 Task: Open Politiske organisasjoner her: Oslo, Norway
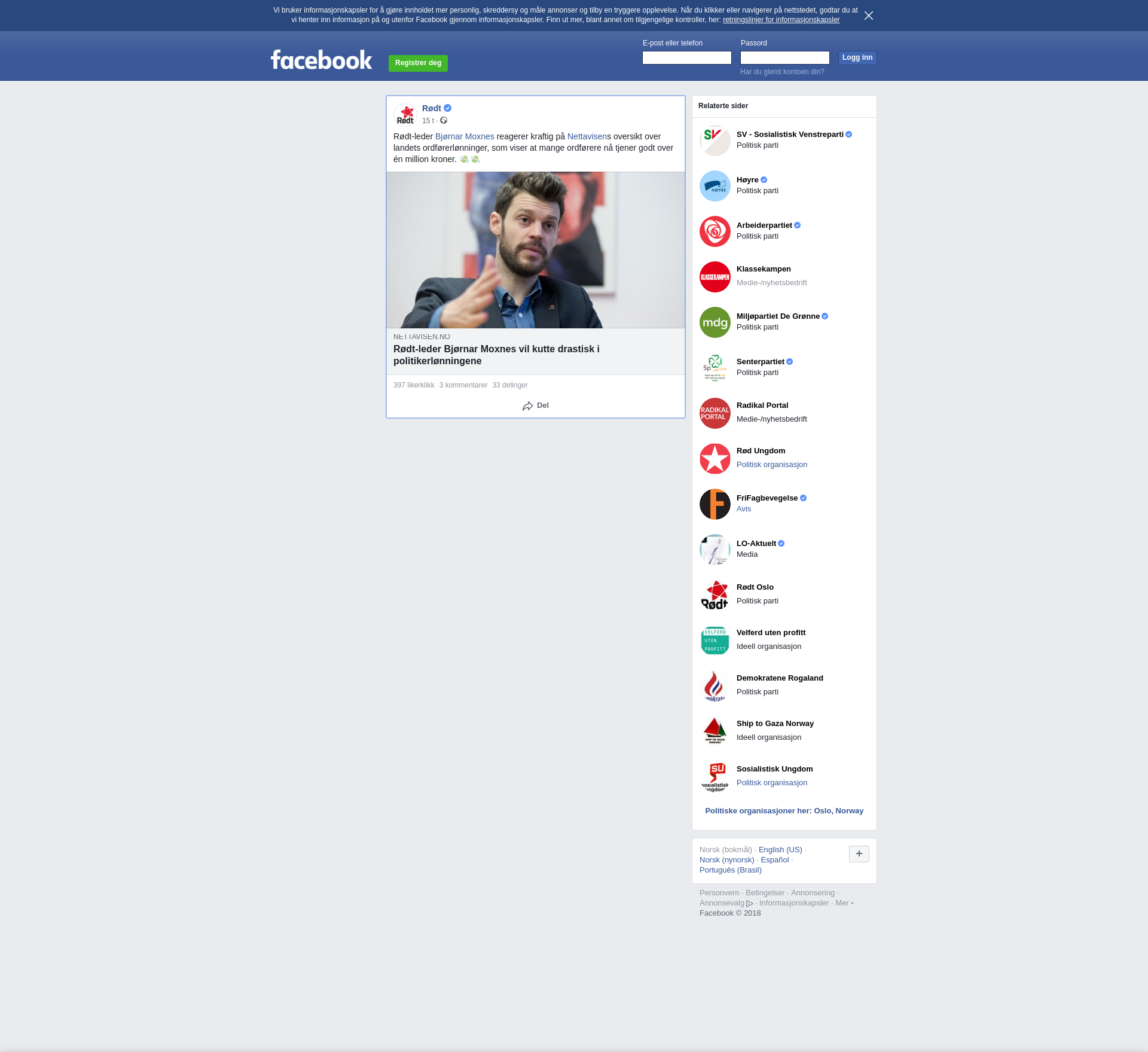(x=784, y=811)
